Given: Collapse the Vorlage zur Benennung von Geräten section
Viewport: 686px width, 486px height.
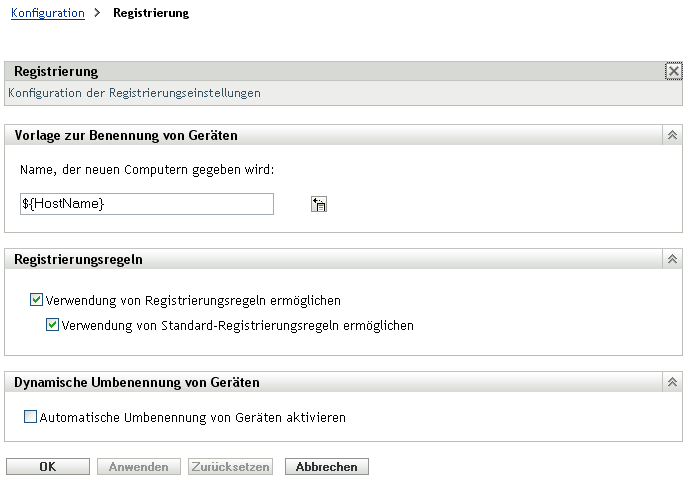Looking at the screenshot, I should [673, 135].
